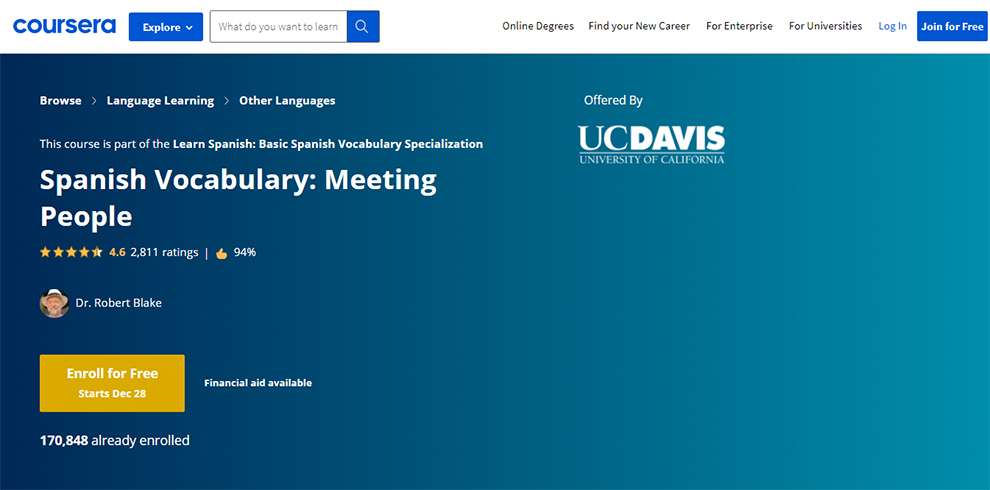Open the Language Learning breadcrumb
This screenshot has height=490, width=990.
pos(160,100)
